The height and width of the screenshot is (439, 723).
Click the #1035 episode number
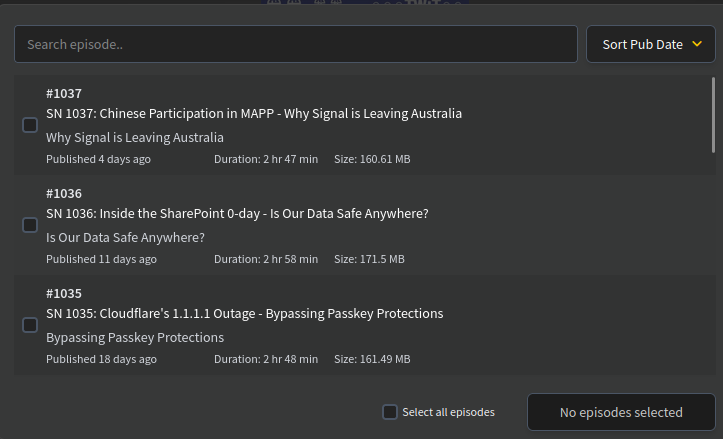(64, 294)
